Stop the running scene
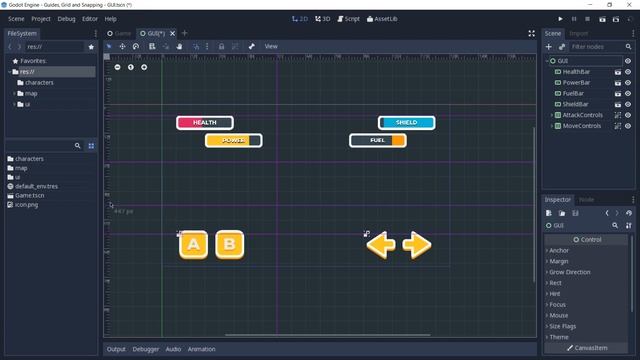 (587, 19)
